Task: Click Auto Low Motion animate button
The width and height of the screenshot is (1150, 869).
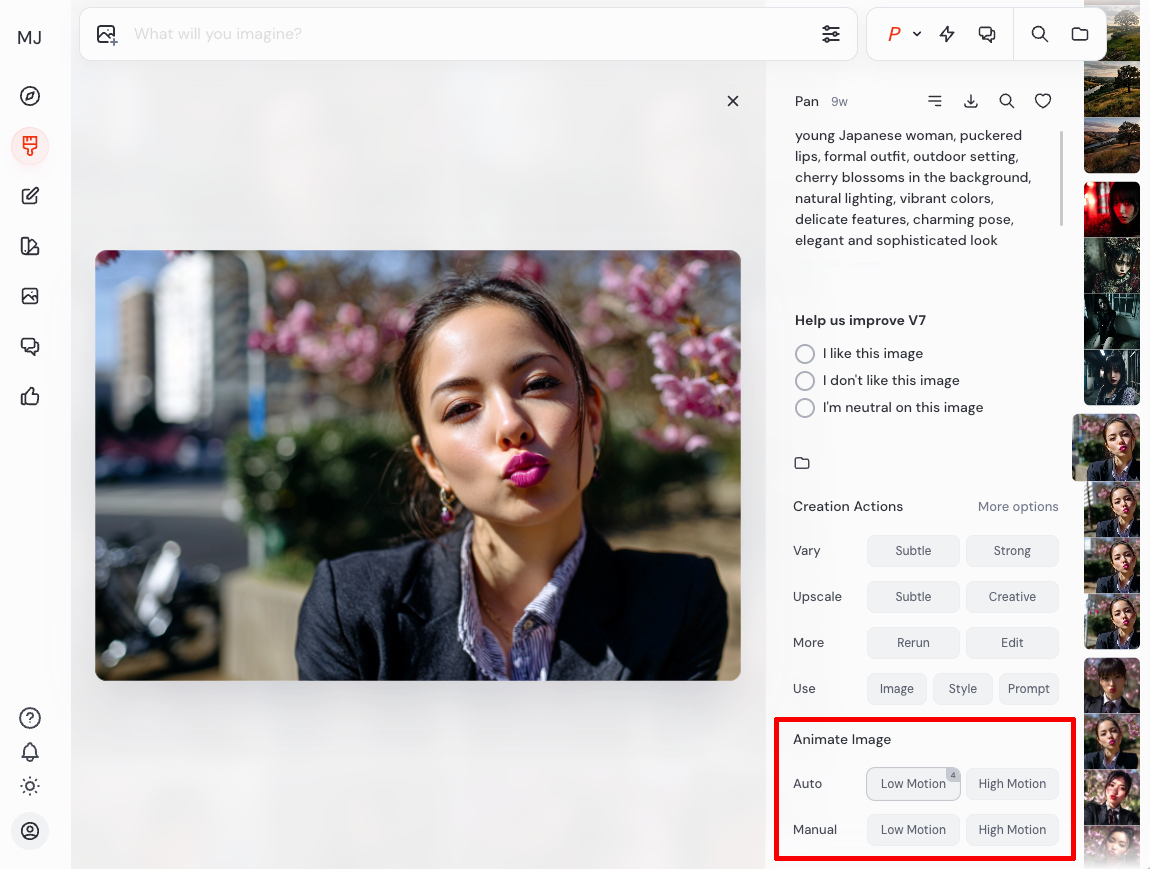Action: [x=912, y=784]
